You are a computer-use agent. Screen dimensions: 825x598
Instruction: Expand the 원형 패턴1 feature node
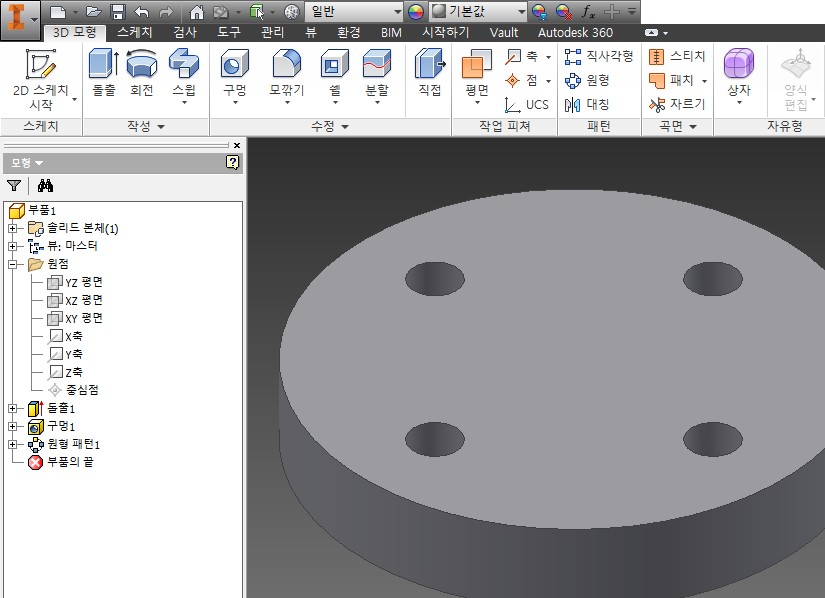(13, 444)
